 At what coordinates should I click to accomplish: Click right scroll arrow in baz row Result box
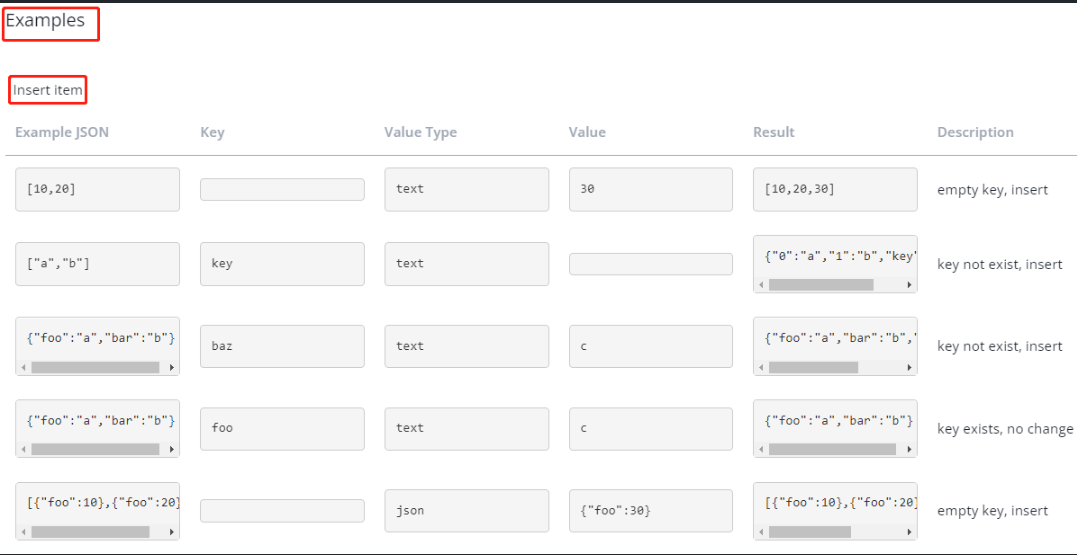[x=908, y=367]
